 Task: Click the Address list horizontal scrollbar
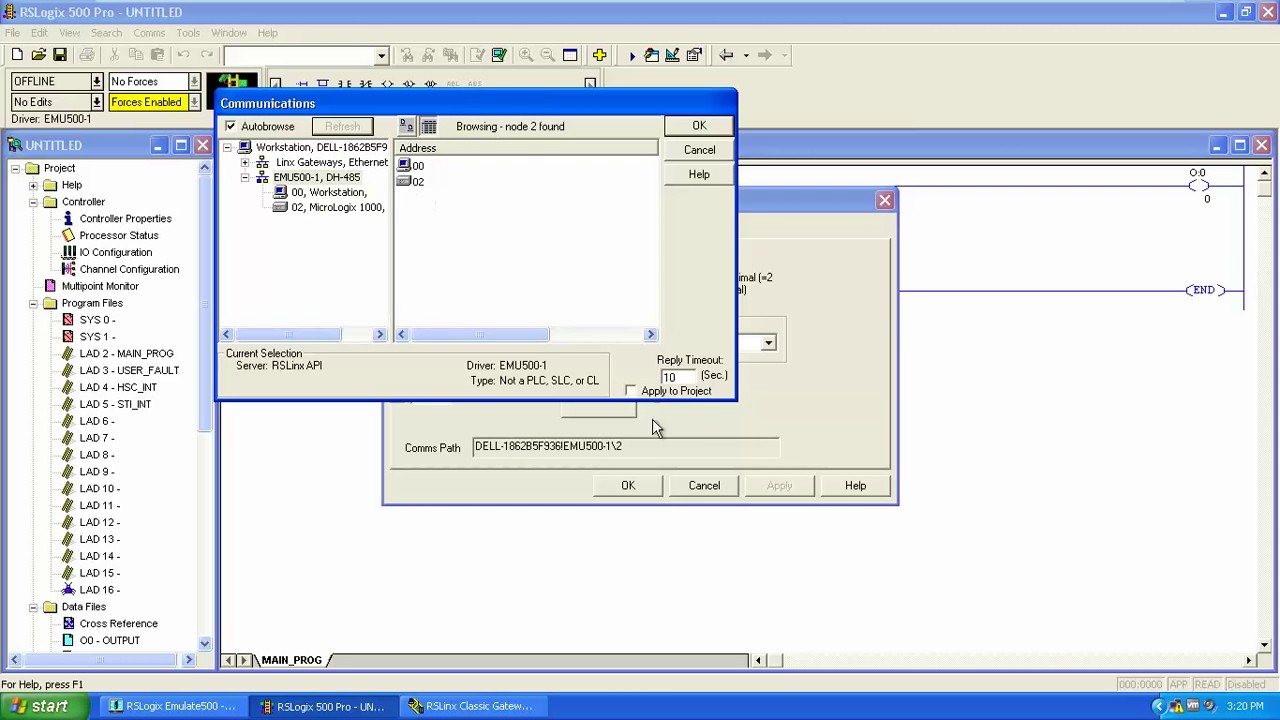[526, 334]
